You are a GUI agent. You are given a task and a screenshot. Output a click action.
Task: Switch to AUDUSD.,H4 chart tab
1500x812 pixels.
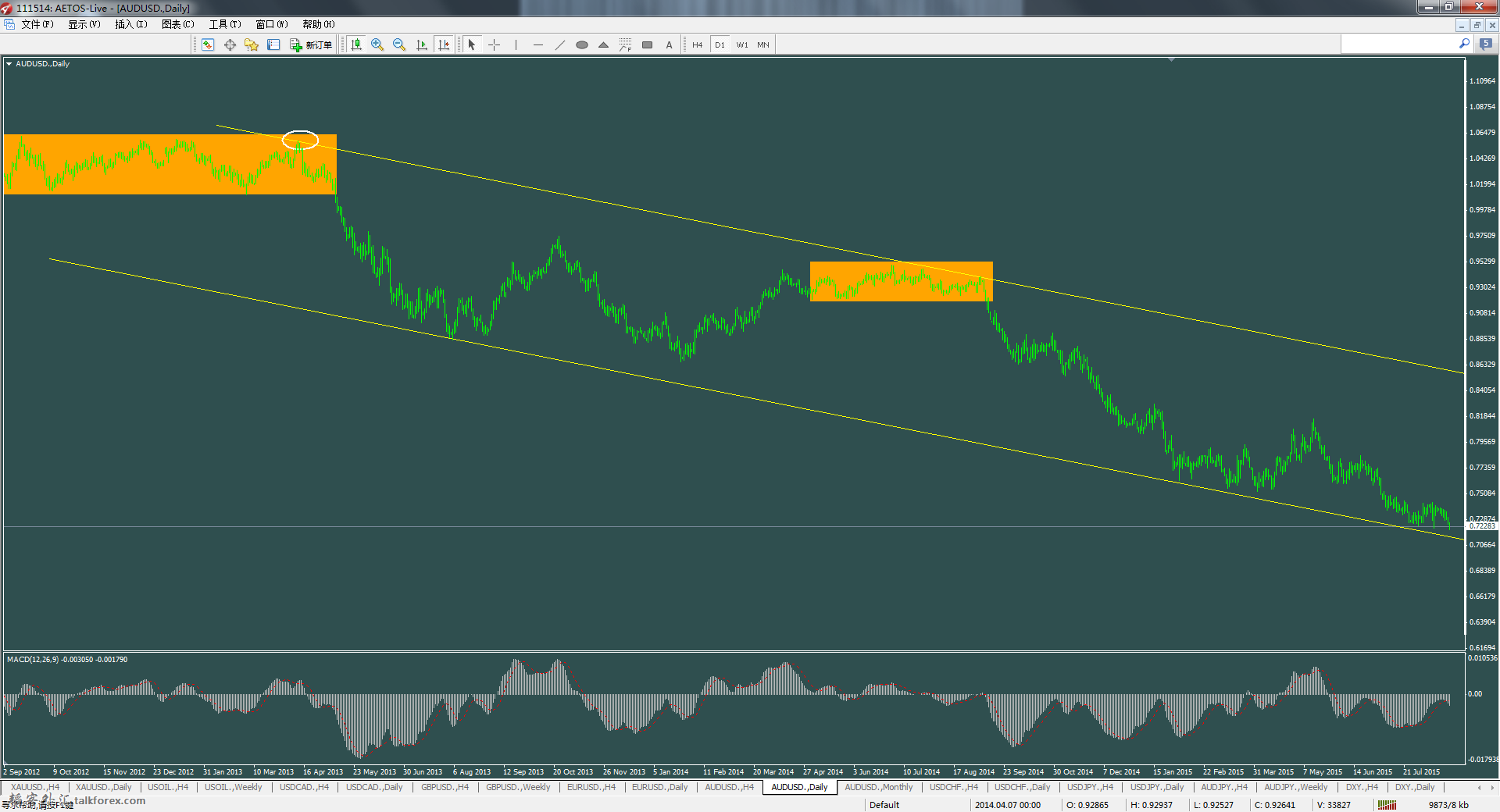point(730,787)
